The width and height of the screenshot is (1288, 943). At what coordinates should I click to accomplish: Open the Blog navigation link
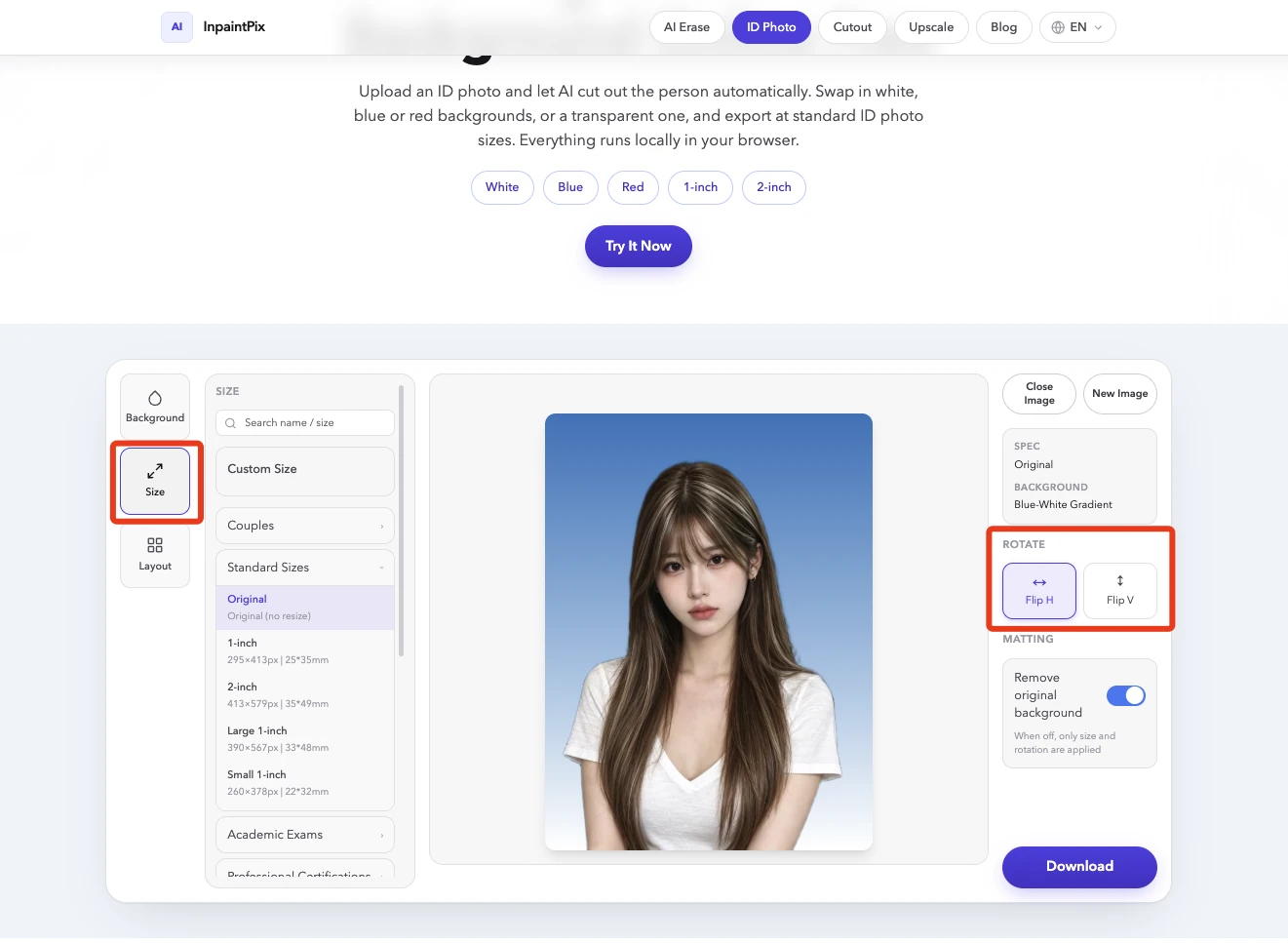[x=1004, y=27]
